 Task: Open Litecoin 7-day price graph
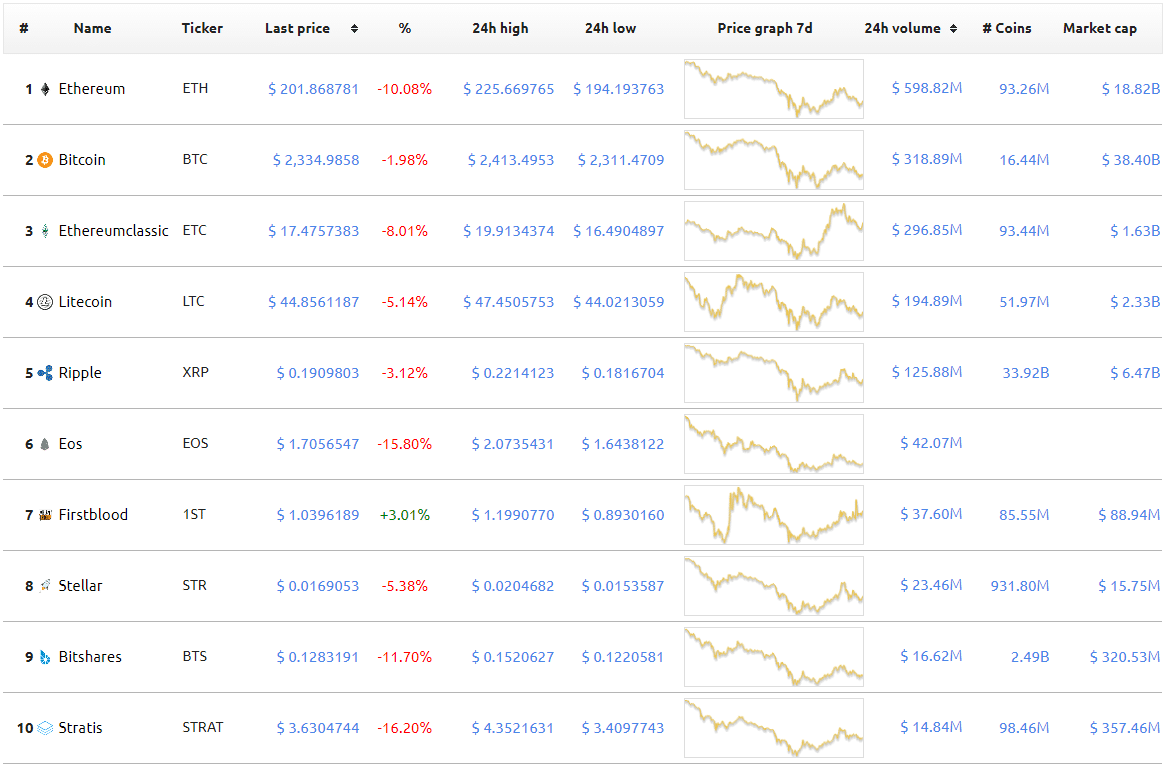point(774,302)
